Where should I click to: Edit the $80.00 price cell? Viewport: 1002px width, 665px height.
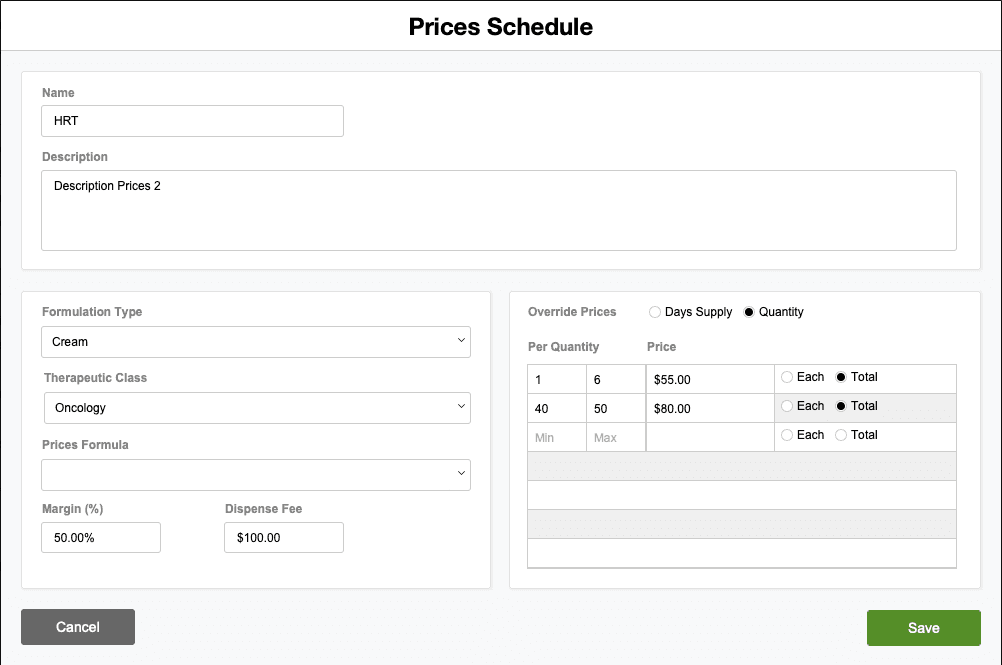[x=710, y=409]
